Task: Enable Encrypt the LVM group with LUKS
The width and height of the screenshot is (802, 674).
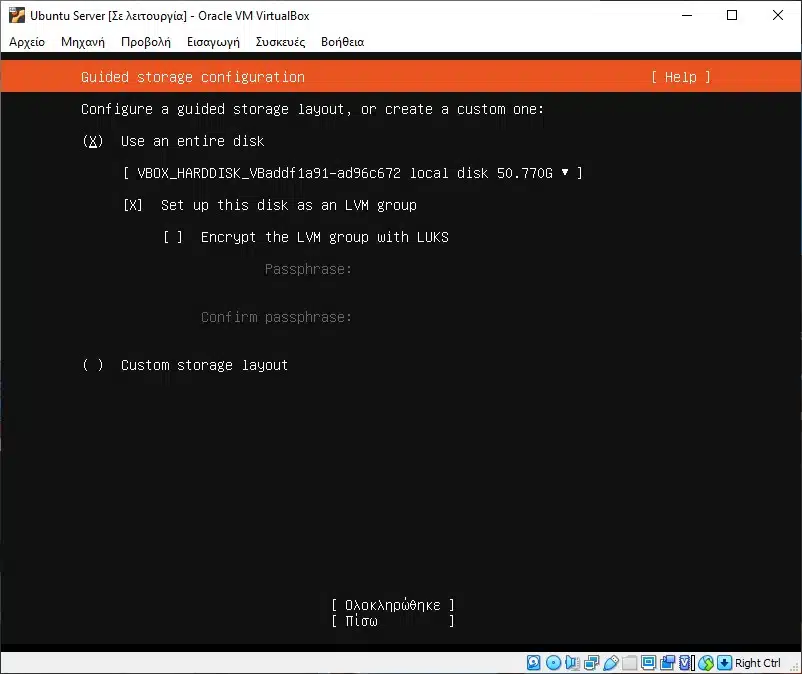Action: [173, 237]
